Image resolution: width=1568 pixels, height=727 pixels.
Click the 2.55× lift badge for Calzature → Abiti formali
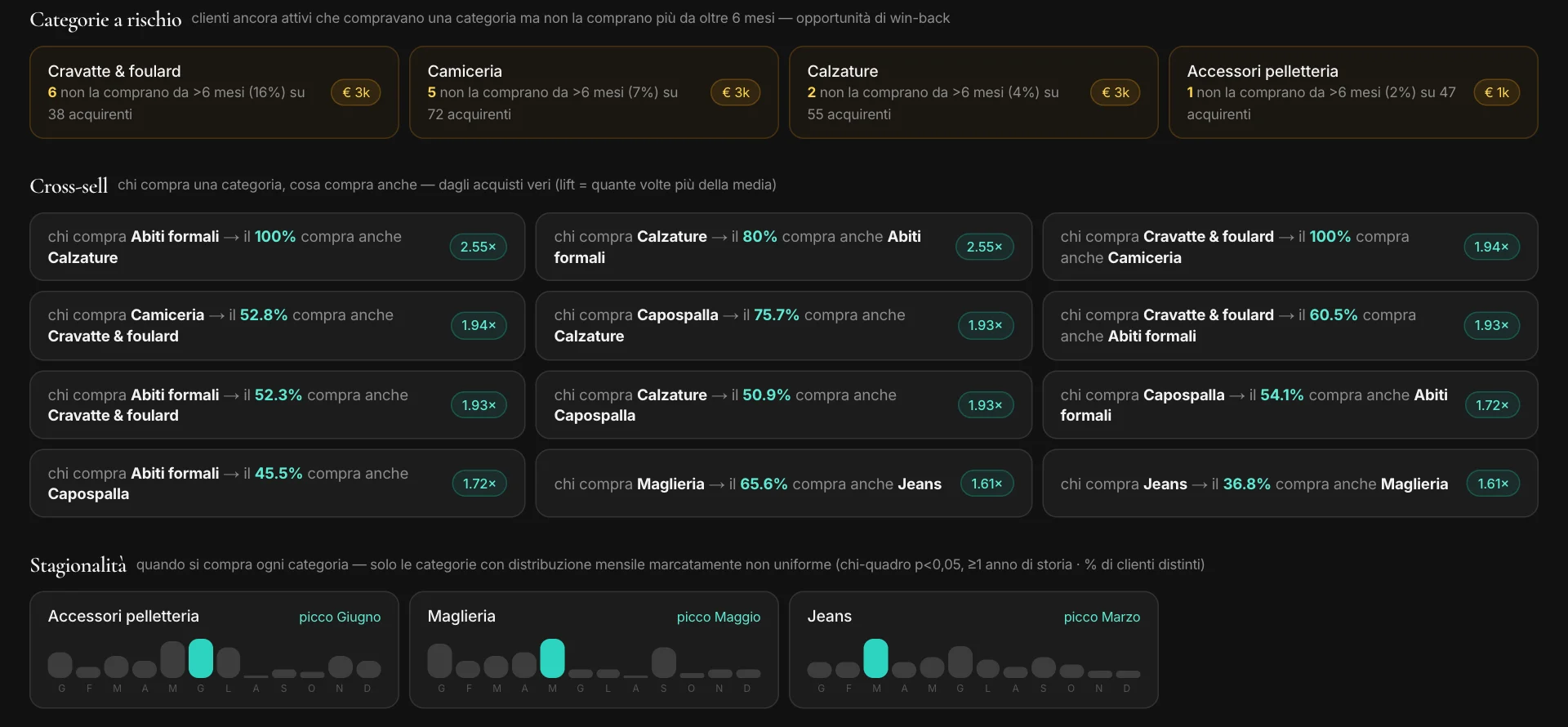(x=984, y=247)
